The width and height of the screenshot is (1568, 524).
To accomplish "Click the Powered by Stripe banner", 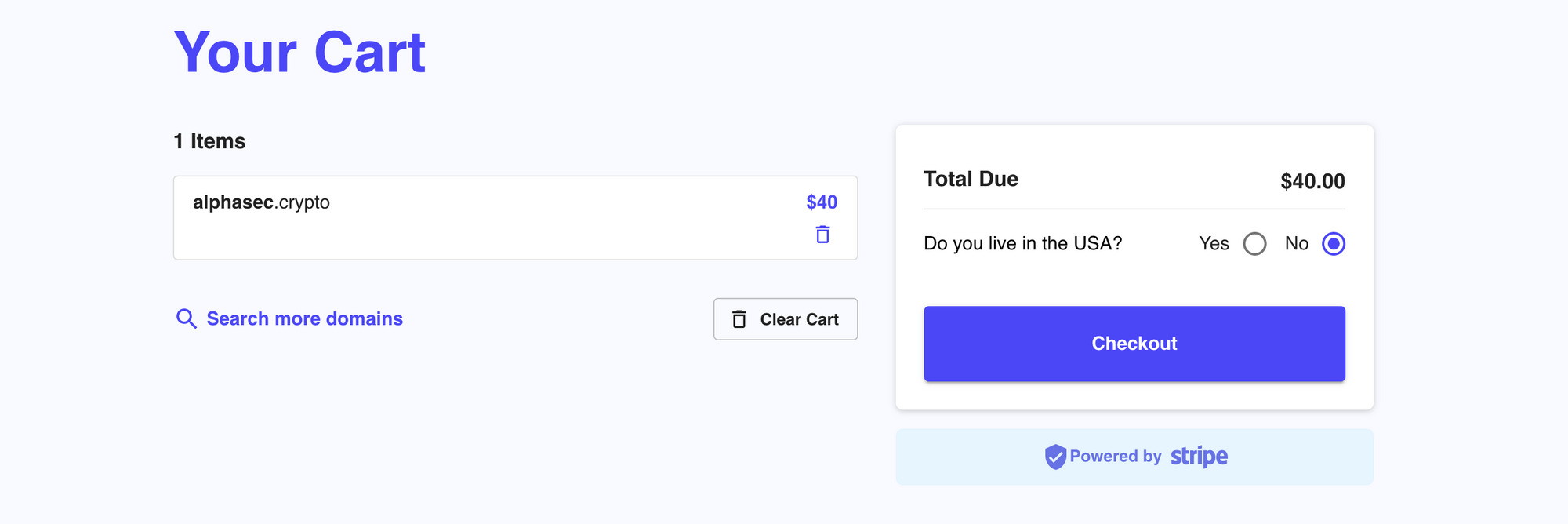I will coord(1134,456).
